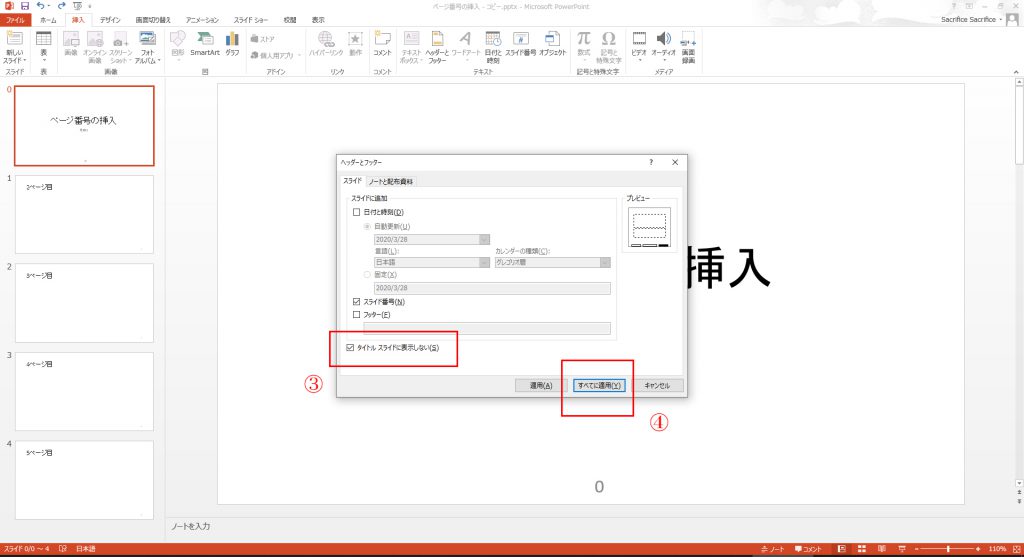This screenshot has height=557, width=1024.
Task: Click the footer text input field
Action: point(487,328)
